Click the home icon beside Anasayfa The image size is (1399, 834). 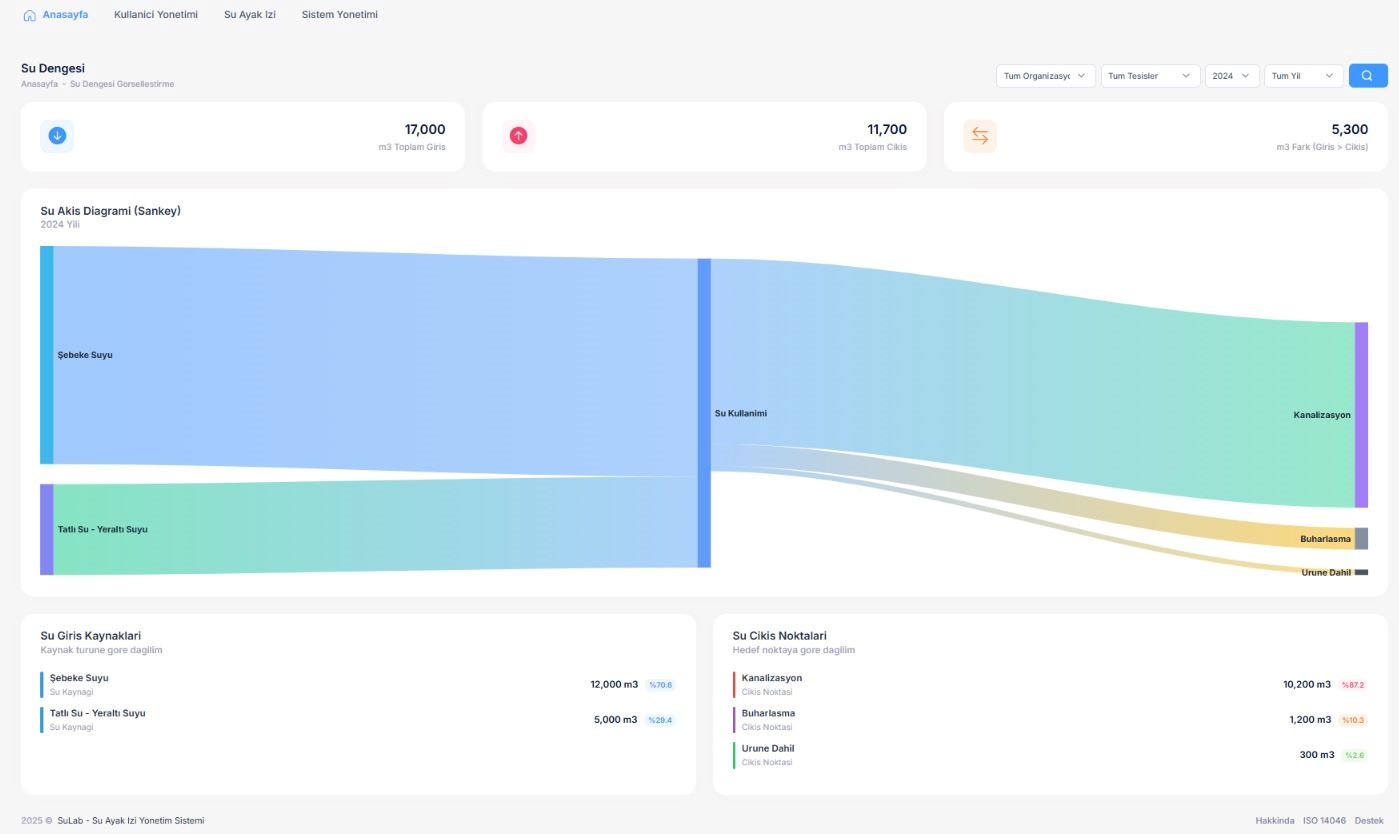pos(29,15)
